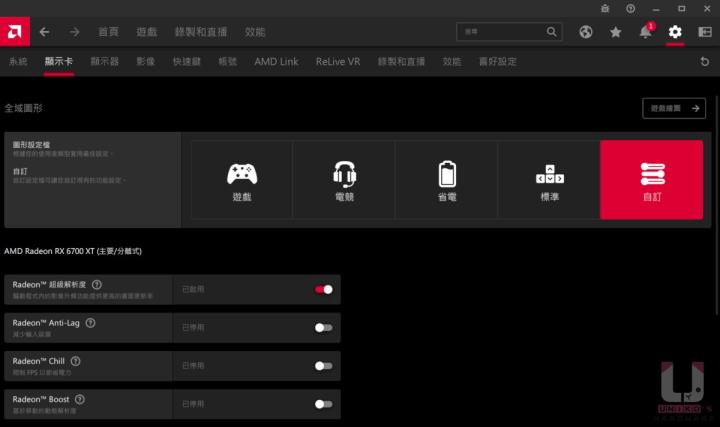Open the help question mark in title bar
This screenshot has height=427, width=720.
(630, 8)
